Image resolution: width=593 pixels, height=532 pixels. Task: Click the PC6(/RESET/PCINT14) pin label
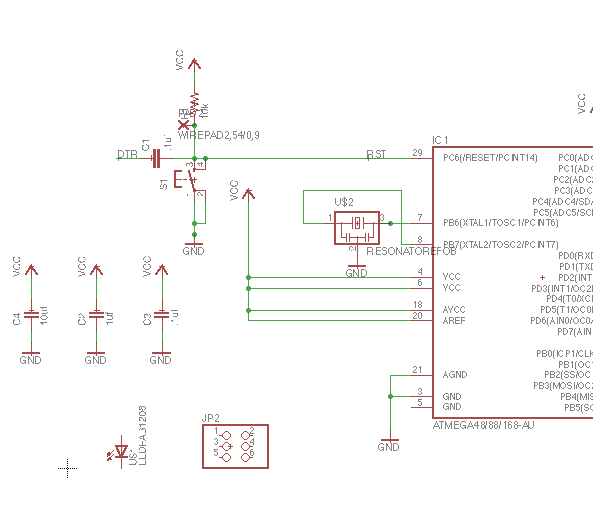[x=490, y=158]
